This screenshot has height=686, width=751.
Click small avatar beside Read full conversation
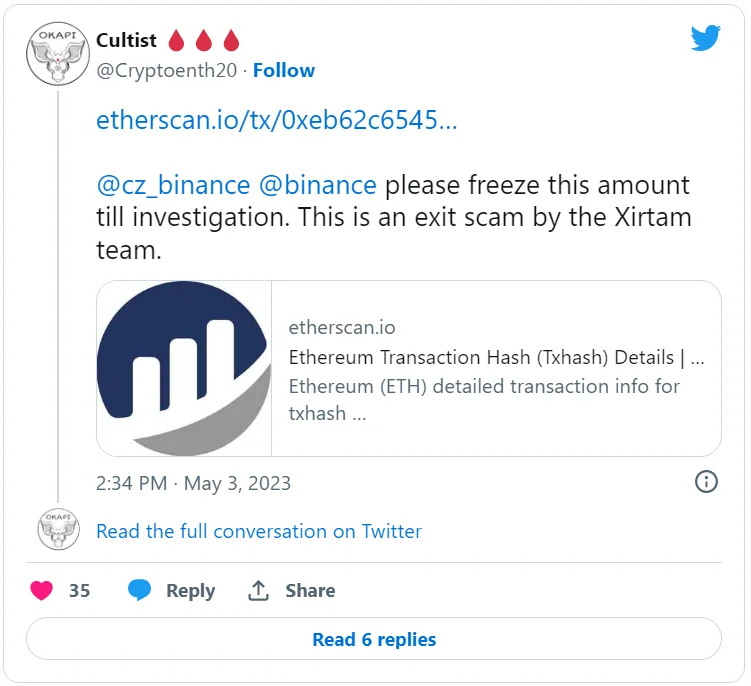[58, 530]
